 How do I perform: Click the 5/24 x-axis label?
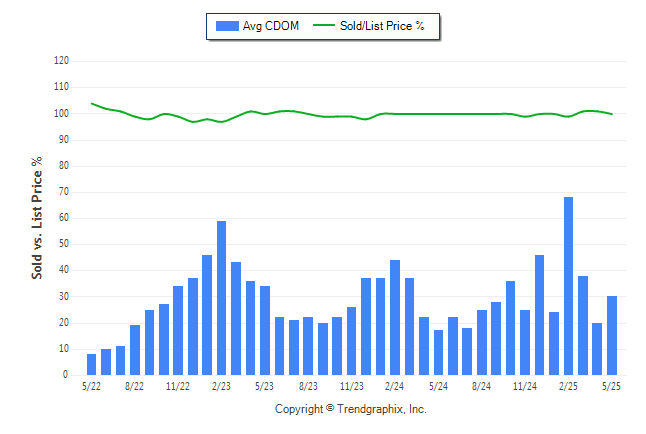click(438, 387)
